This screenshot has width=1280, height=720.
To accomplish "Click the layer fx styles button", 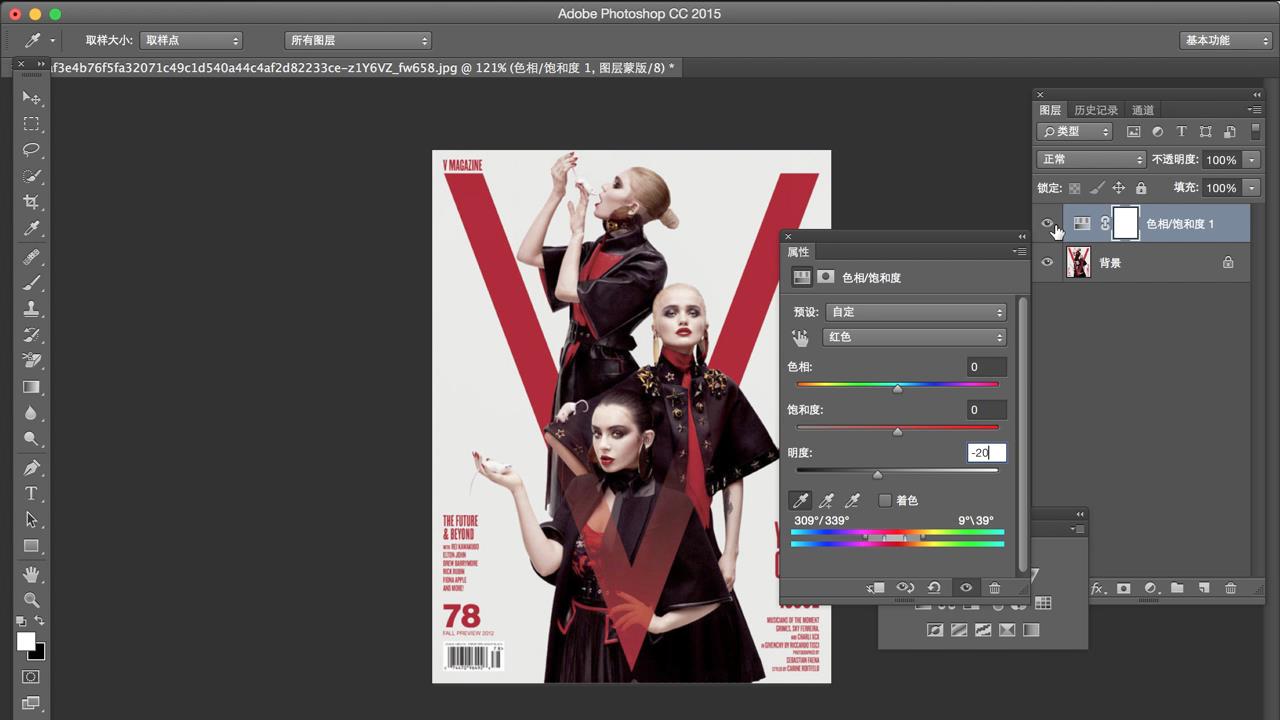I will point(1097,588).
